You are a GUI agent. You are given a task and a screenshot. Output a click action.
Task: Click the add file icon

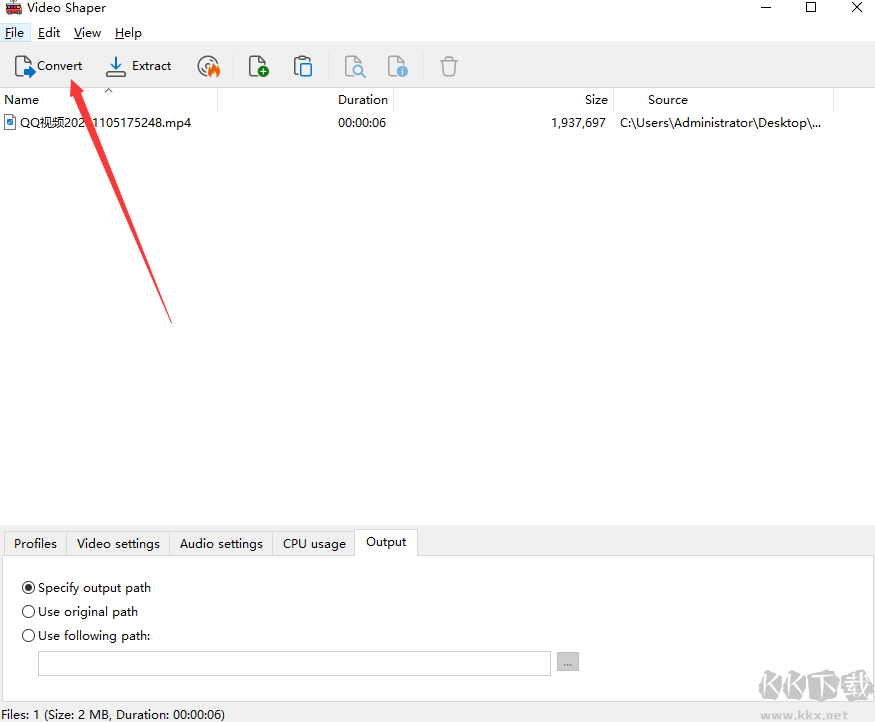coord(258,66)
